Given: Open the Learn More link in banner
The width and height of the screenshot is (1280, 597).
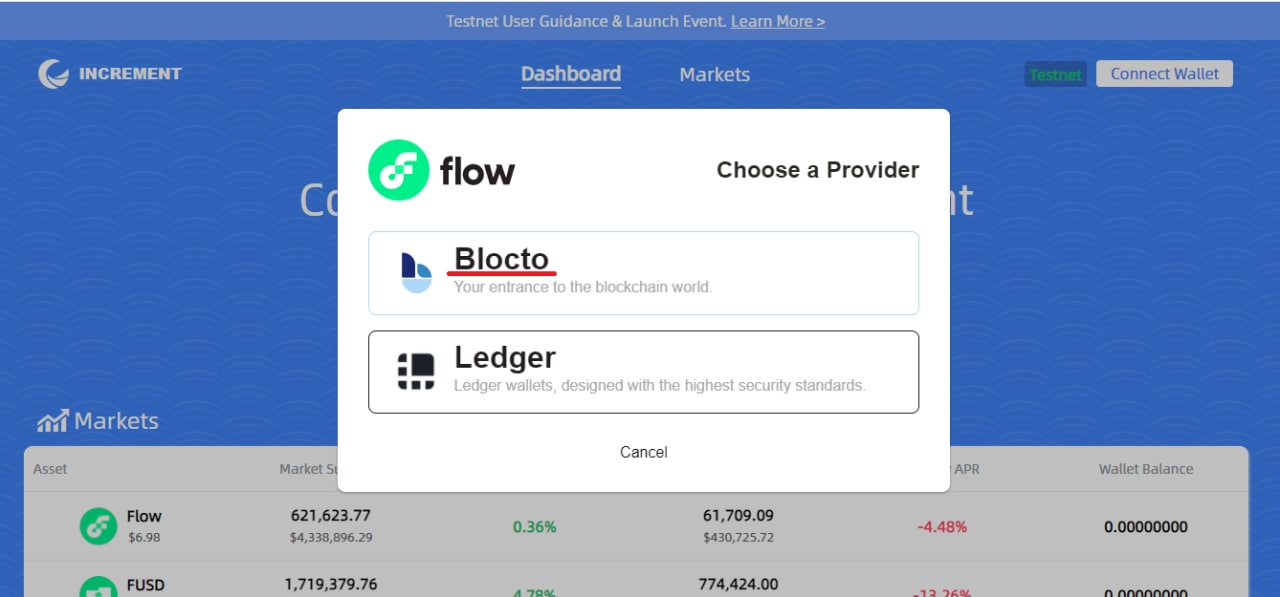Looking at the screenshot, I should tap(778, 21).
